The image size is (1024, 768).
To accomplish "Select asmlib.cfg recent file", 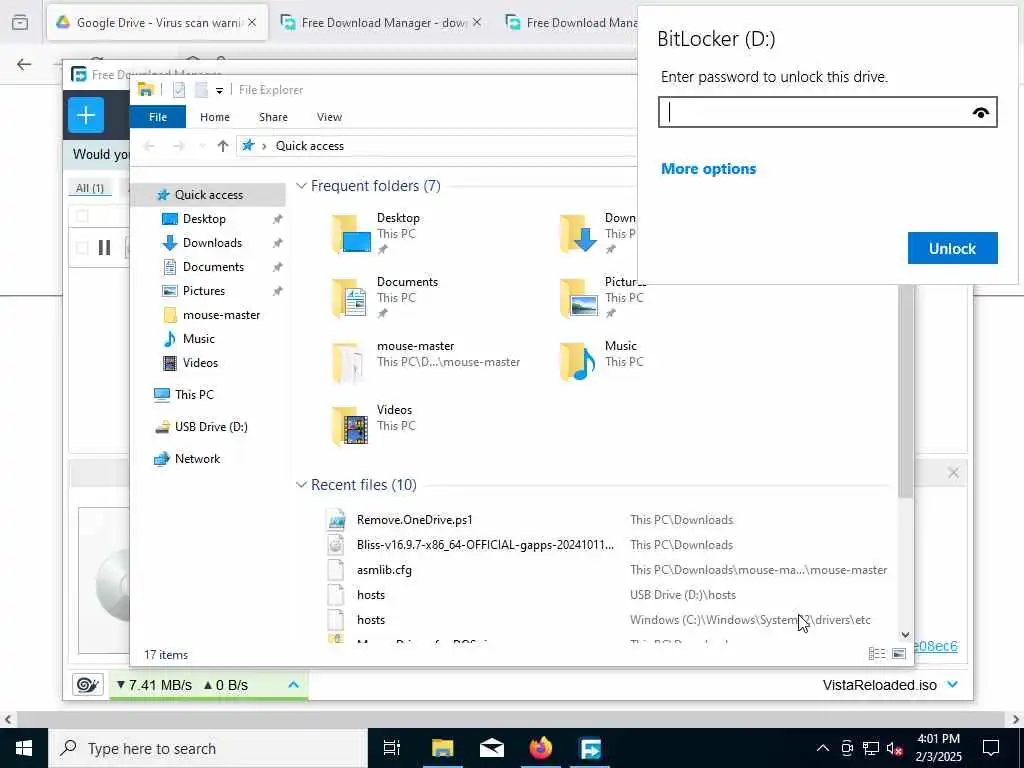I will [384, 570].
